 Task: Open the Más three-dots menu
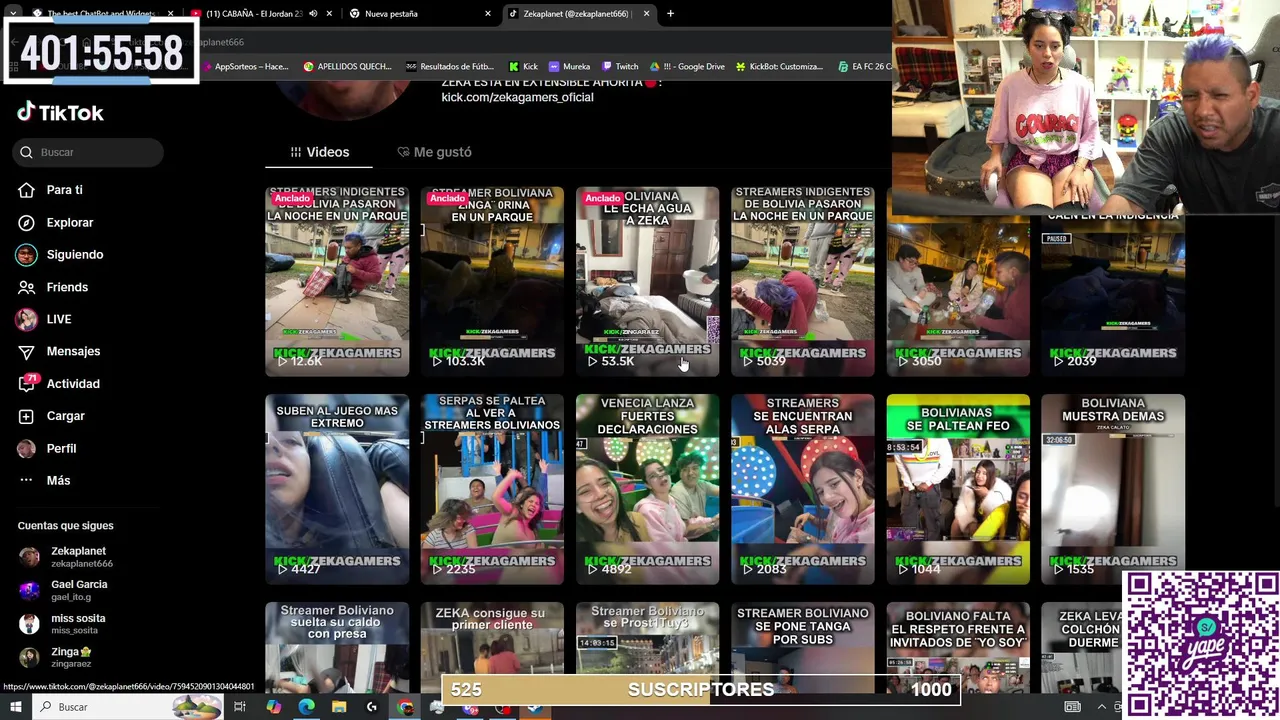click(58, 480)
